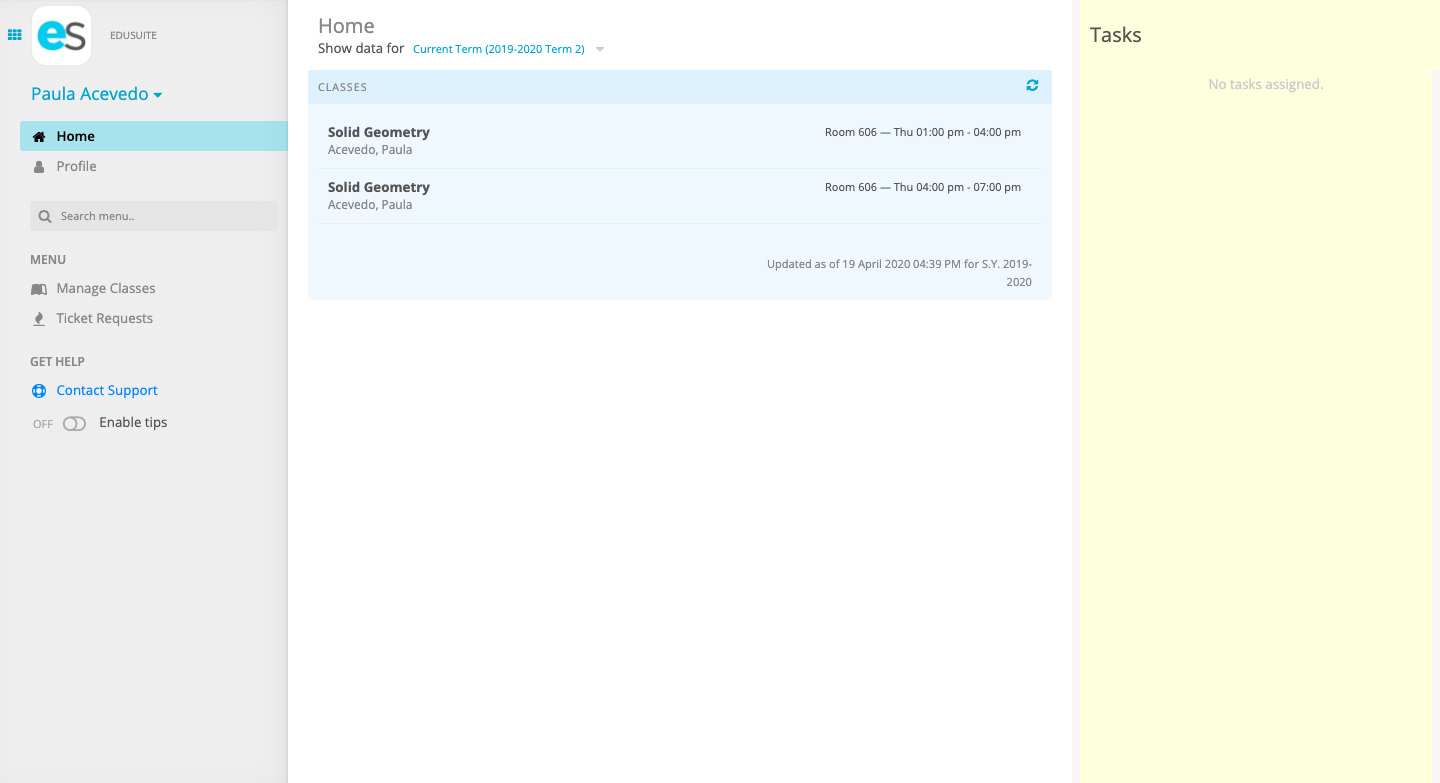Click the MENU section label

(x=48, y=259)
